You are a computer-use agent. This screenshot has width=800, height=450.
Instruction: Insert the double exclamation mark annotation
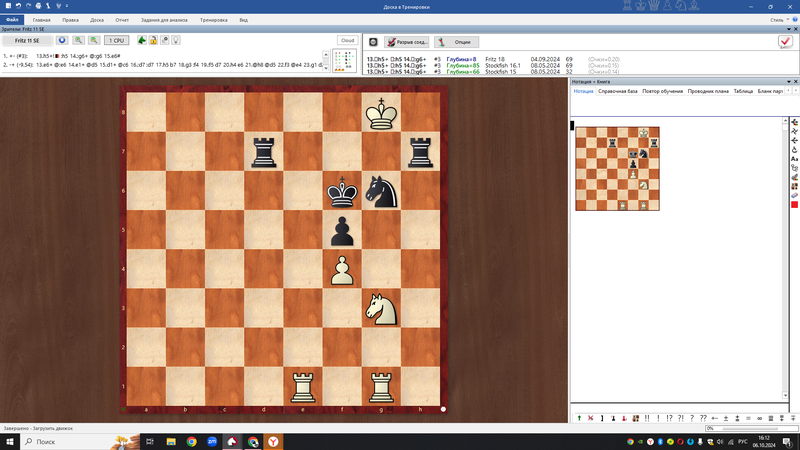click(x=647, y=418)
